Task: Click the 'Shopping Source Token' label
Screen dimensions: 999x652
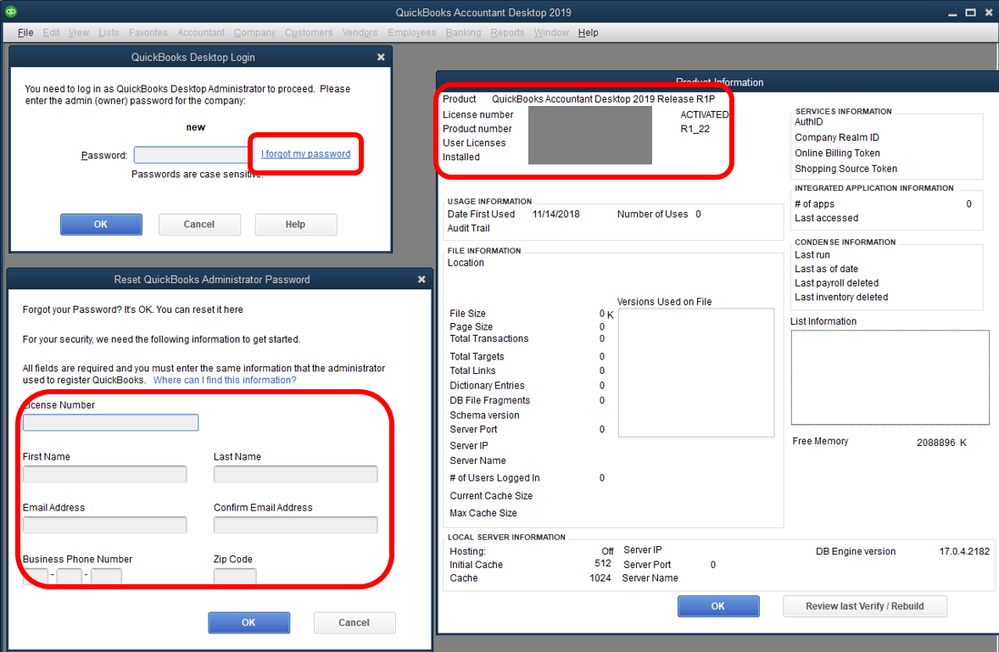Action: coord(846,169)
